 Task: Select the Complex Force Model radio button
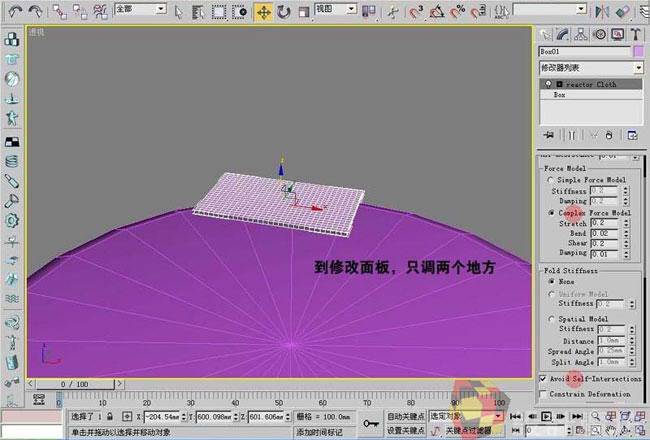551,213
